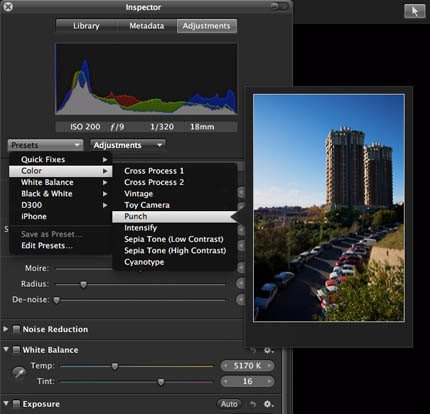Image resolution: width=430 pixels, height=414 pixels.
Task: Click the 1/320 shutter speed readout
Action: click(x=162, y=127)
